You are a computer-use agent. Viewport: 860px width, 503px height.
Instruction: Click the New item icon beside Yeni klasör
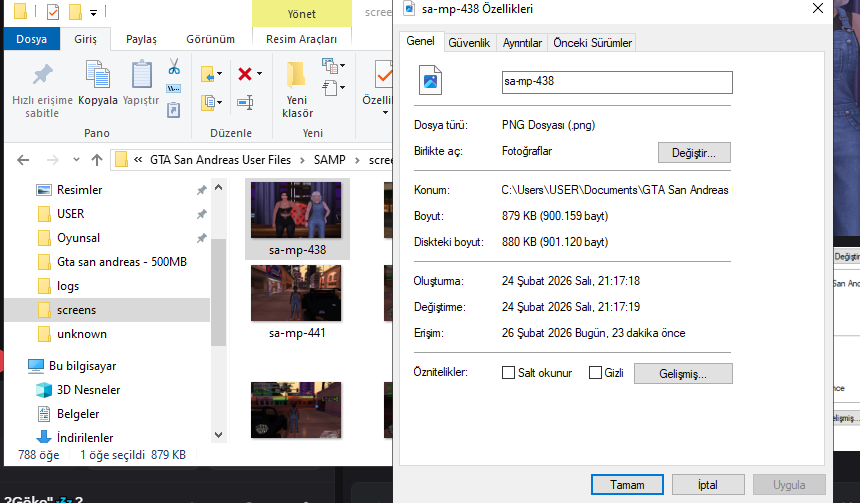click(x=330, y=66)
